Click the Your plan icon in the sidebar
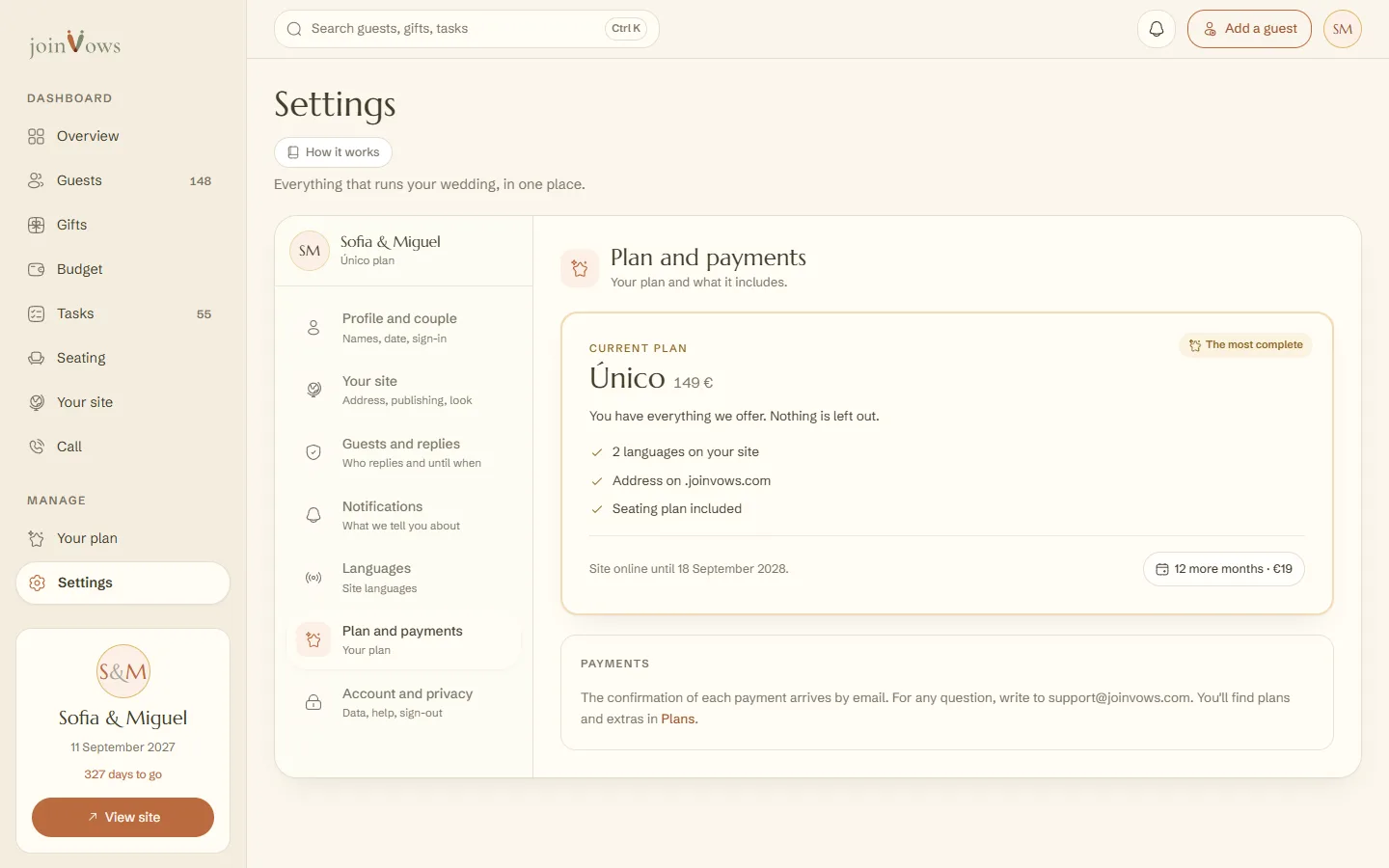1389x868 pixels. 37,538
